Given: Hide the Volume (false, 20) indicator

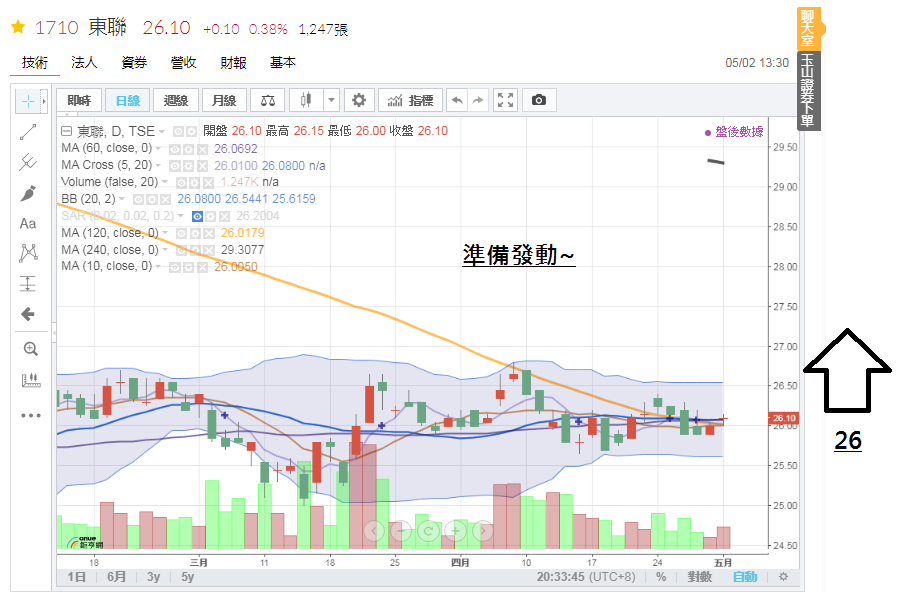Looking at the screenshot, I should pos(181,183).
